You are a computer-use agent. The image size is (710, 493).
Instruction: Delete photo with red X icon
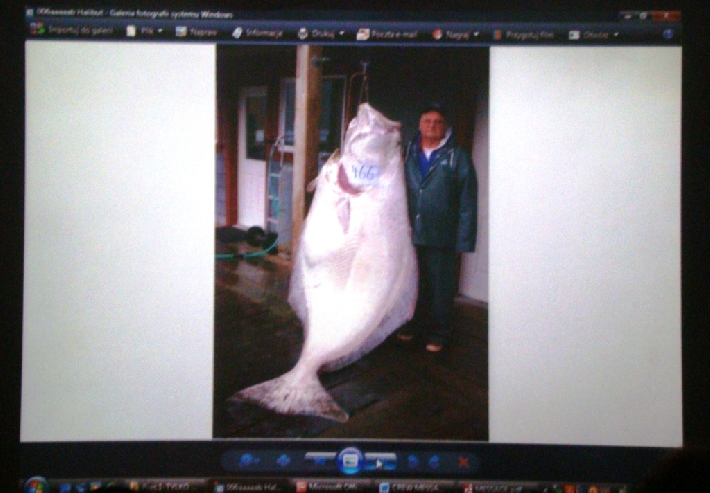pos(463,462)
